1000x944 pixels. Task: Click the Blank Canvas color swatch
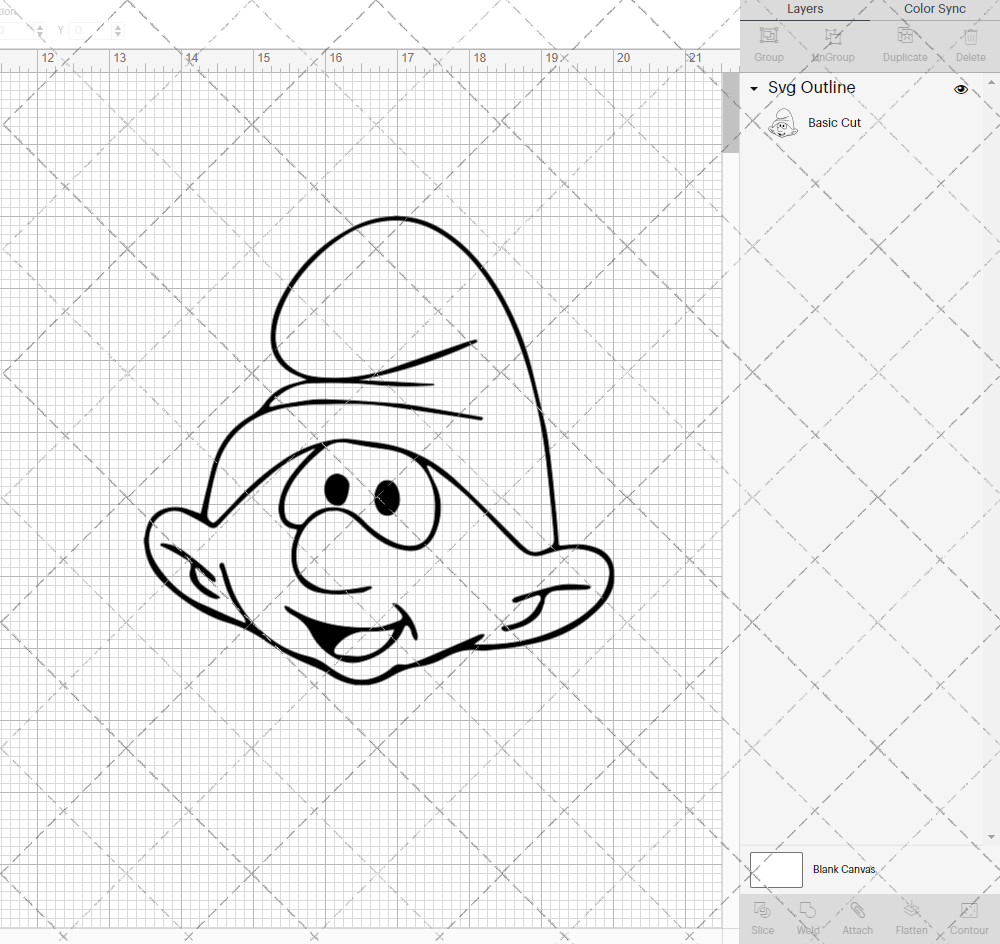[x=776, y=870]
